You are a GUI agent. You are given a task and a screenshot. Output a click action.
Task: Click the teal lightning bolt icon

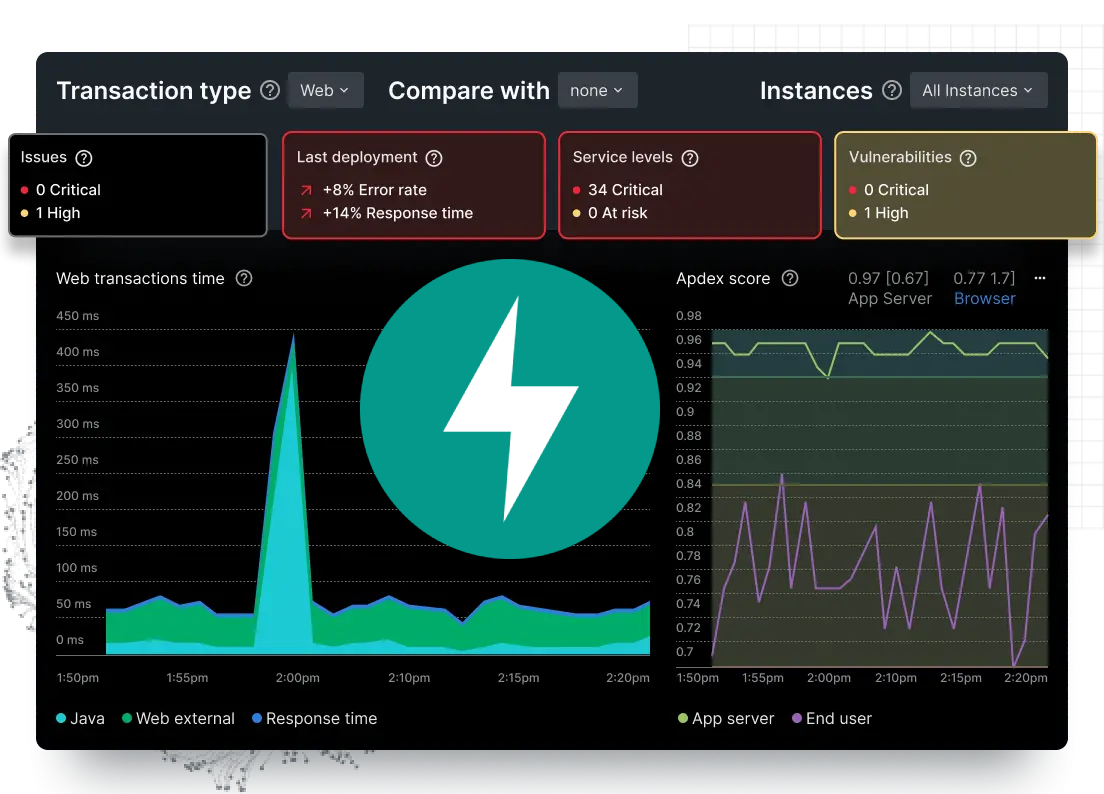[510, 410]
